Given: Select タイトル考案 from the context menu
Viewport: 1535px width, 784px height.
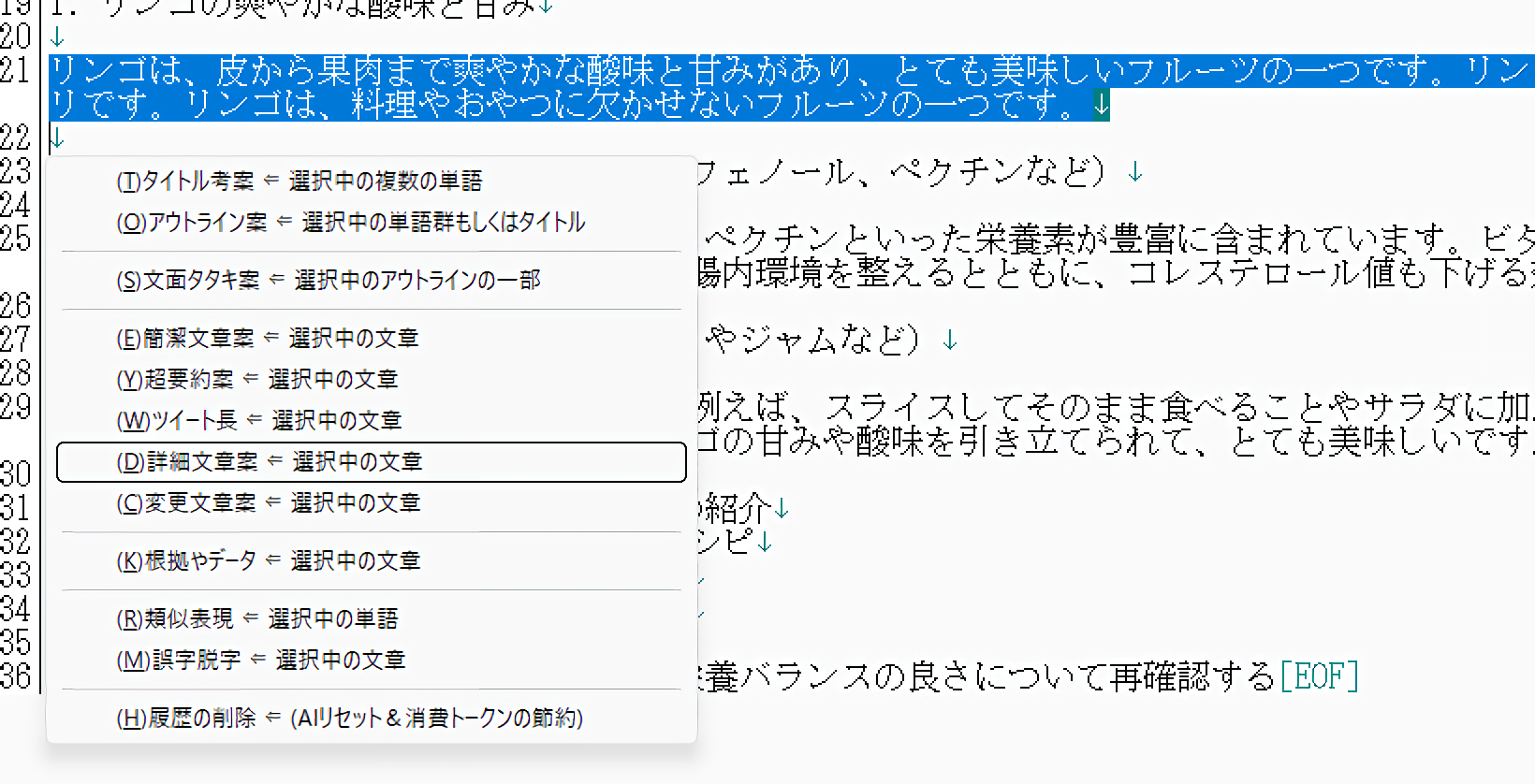Looking at the screenshot, I should tap(300, 181).
